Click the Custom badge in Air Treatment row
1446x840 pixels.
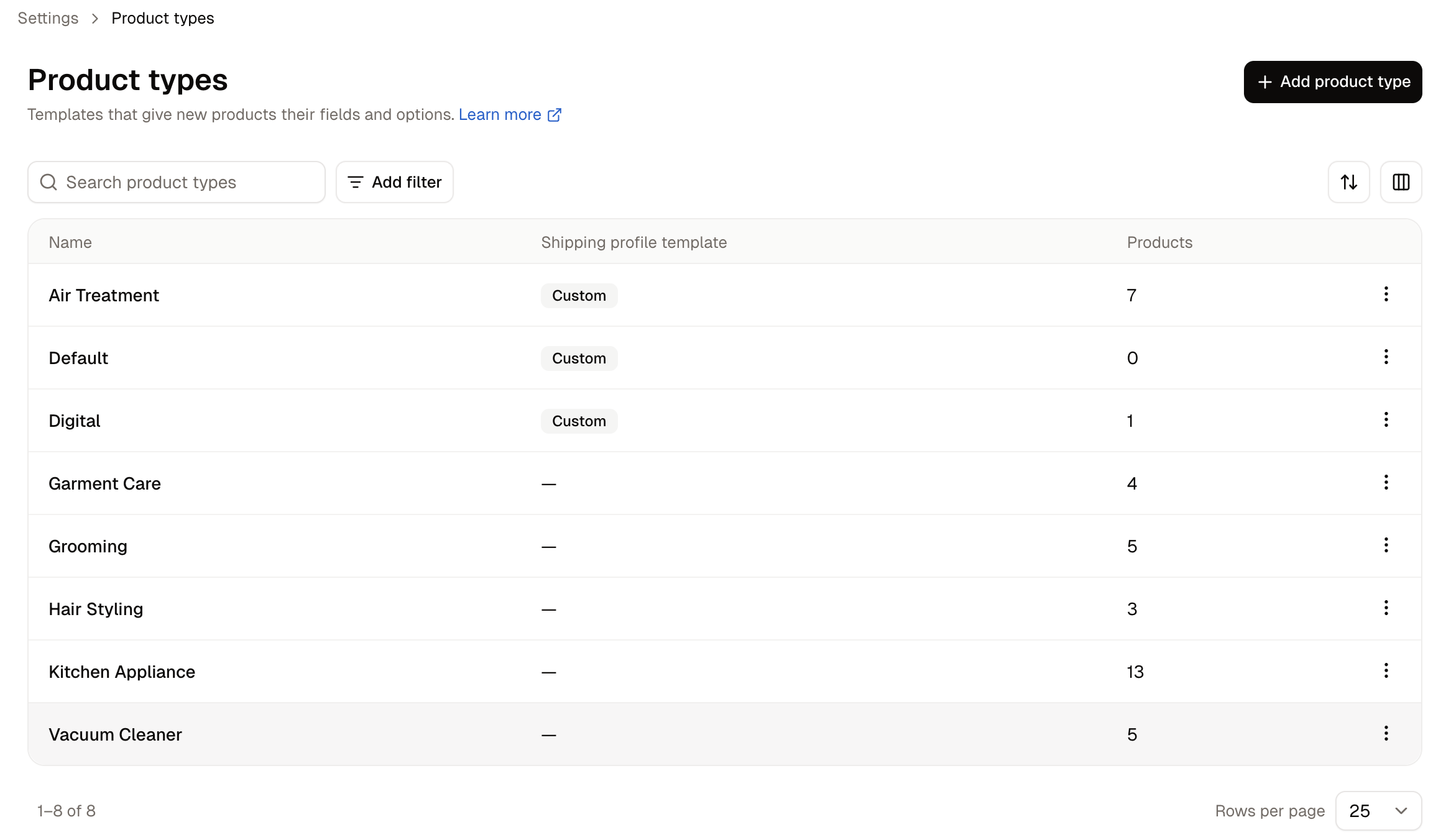pos(579,296)
